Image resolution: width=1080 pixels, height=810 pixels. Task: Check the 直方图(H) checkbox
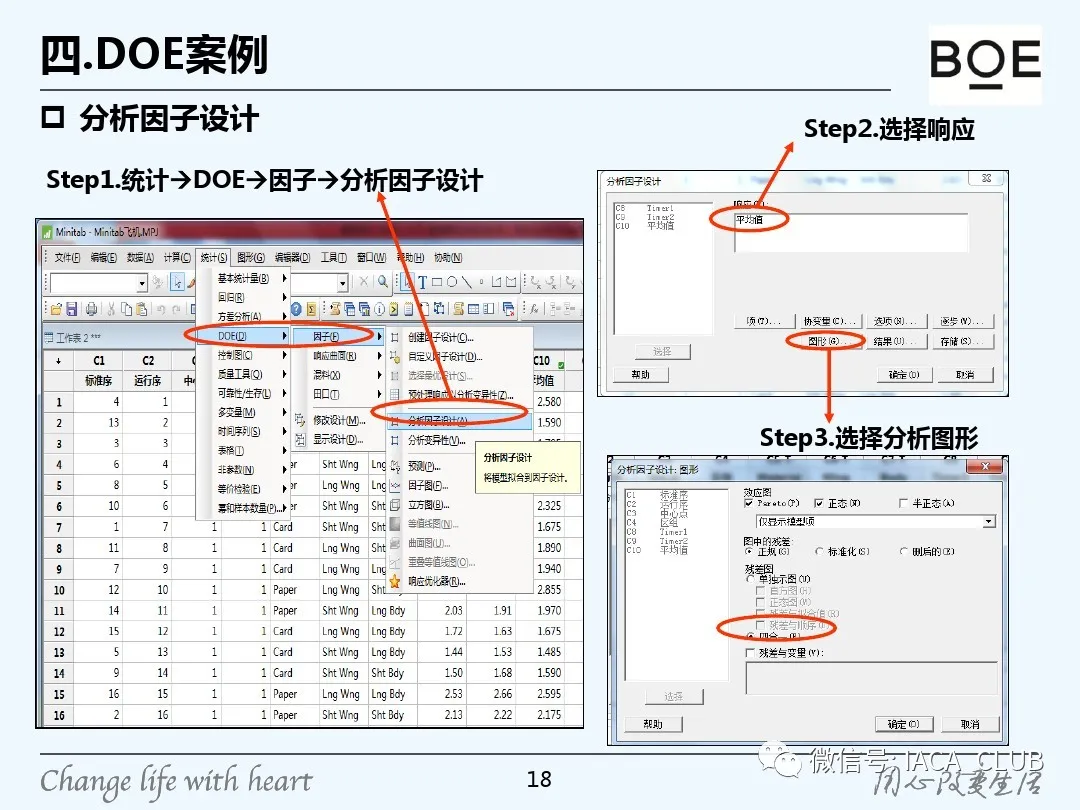click(760, 591)
